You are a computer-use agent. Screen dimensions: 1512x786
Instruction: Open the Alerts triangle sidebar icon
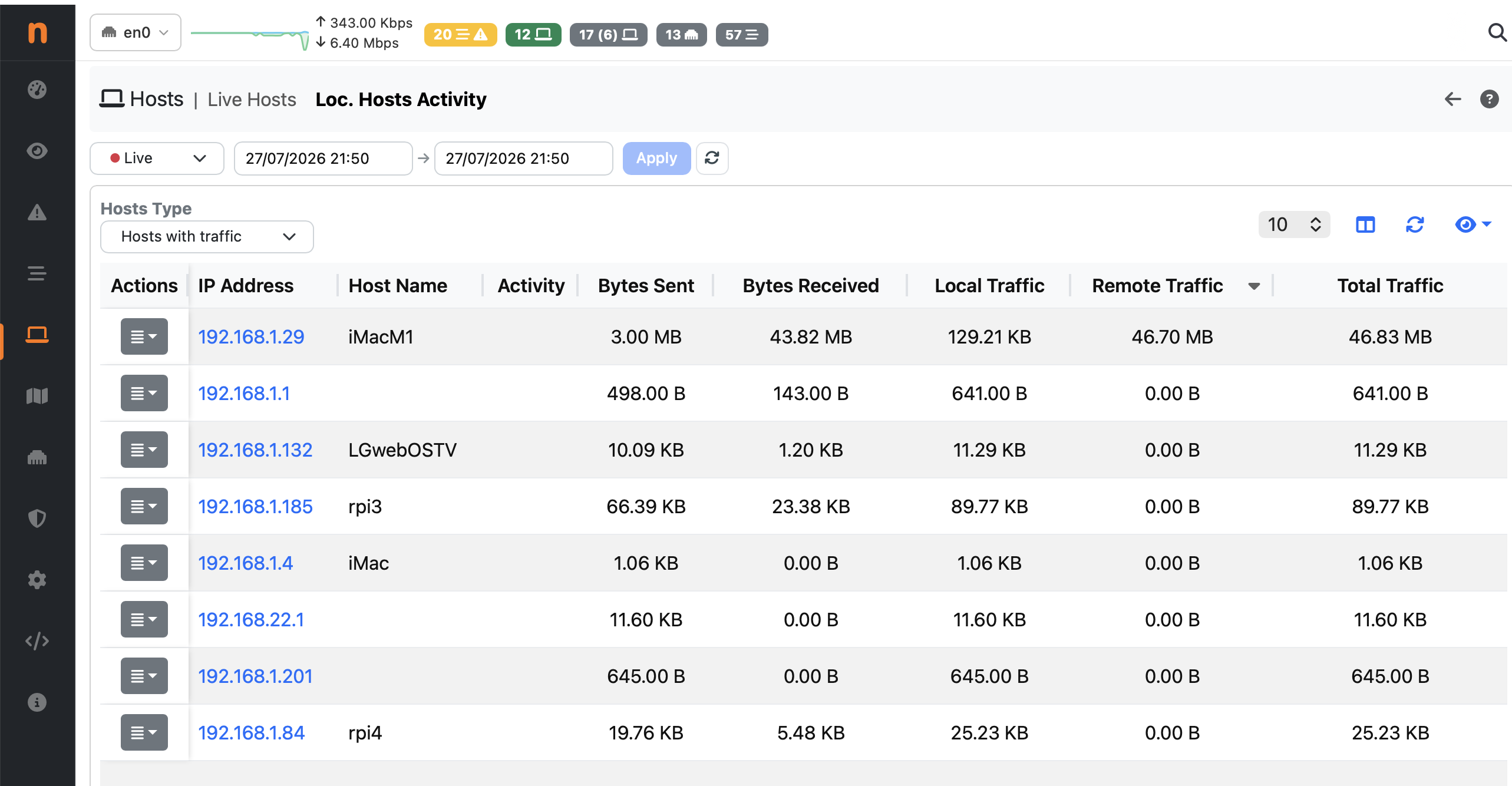[x=37, y=212]
